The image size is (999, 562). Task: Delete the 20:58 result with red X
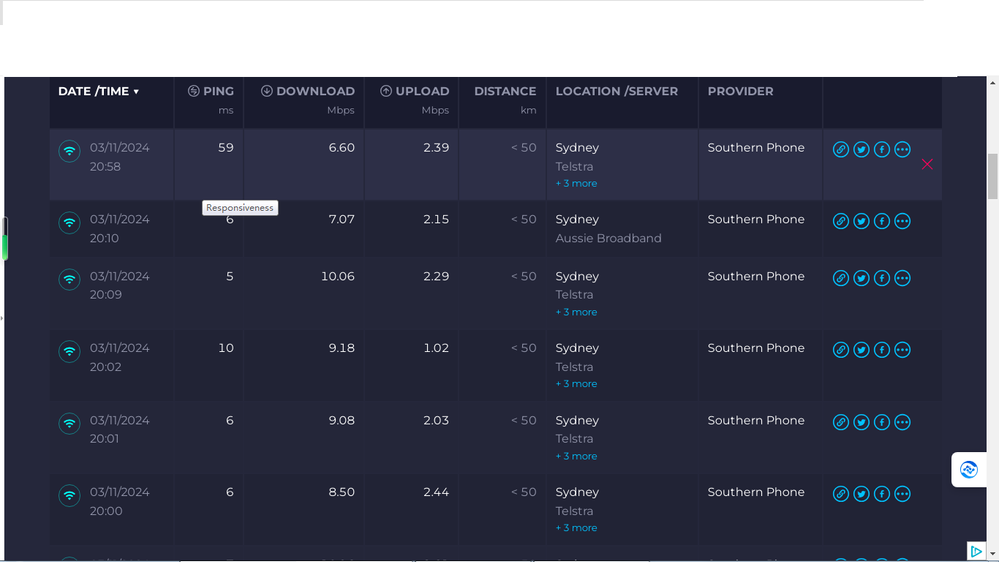(927, 164)
